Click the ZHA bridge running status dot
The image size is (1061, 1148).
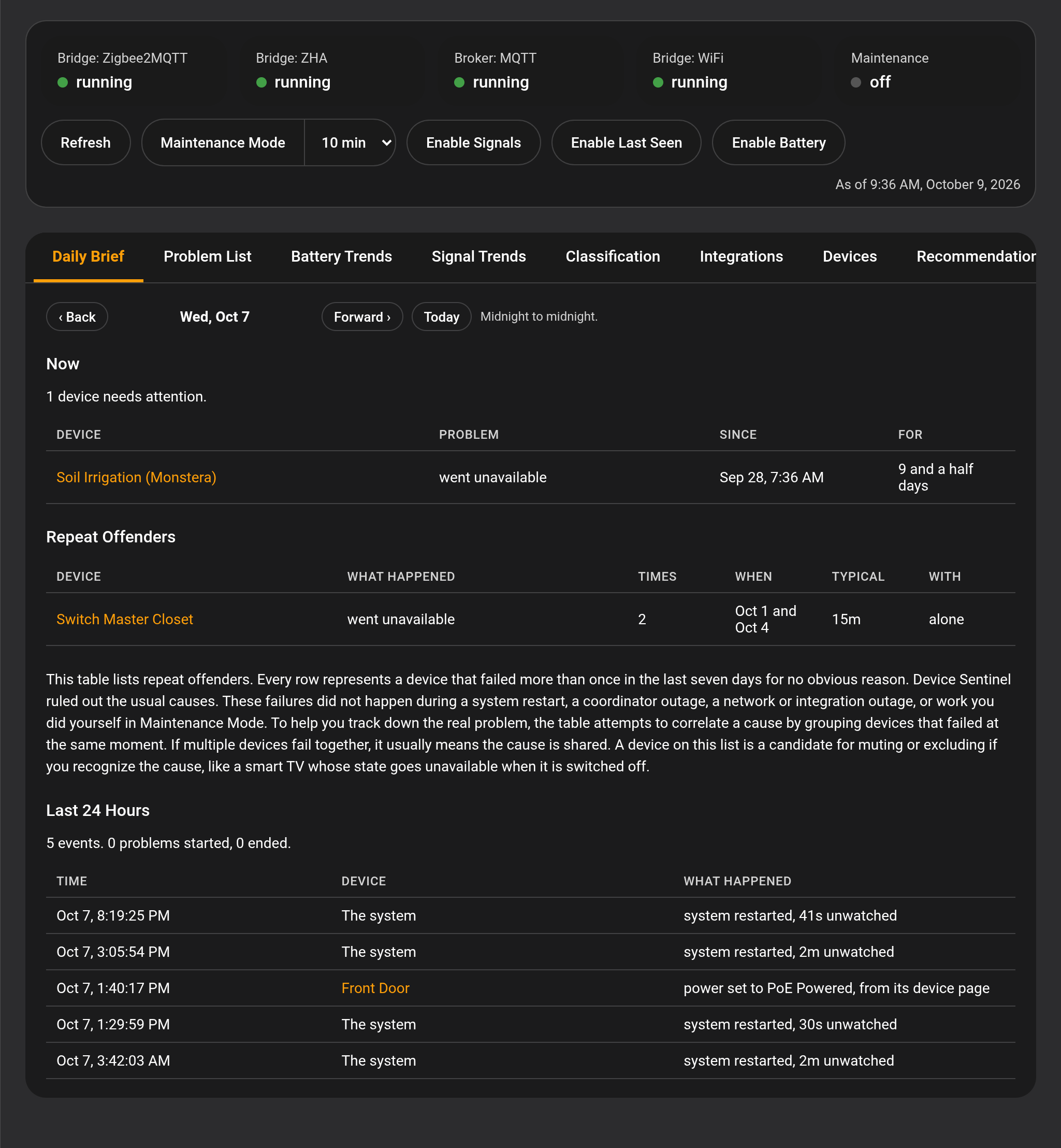261,83
